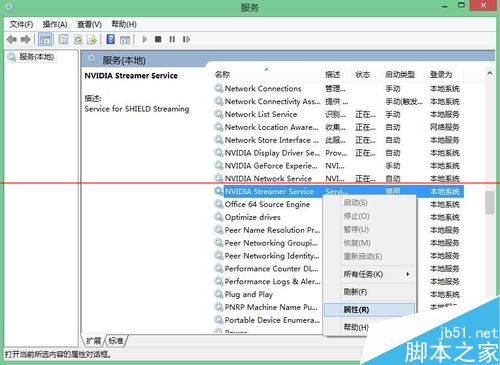Sort by the 状态 column header

(367, 74)
